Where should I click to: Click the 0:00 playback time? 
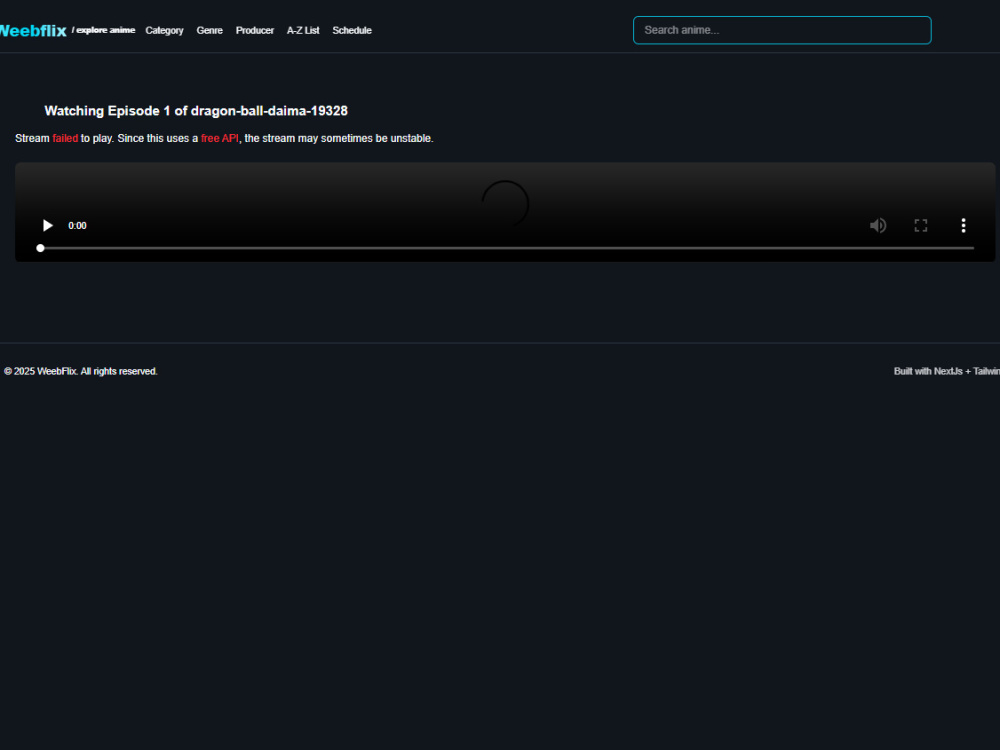click(77, 226)
